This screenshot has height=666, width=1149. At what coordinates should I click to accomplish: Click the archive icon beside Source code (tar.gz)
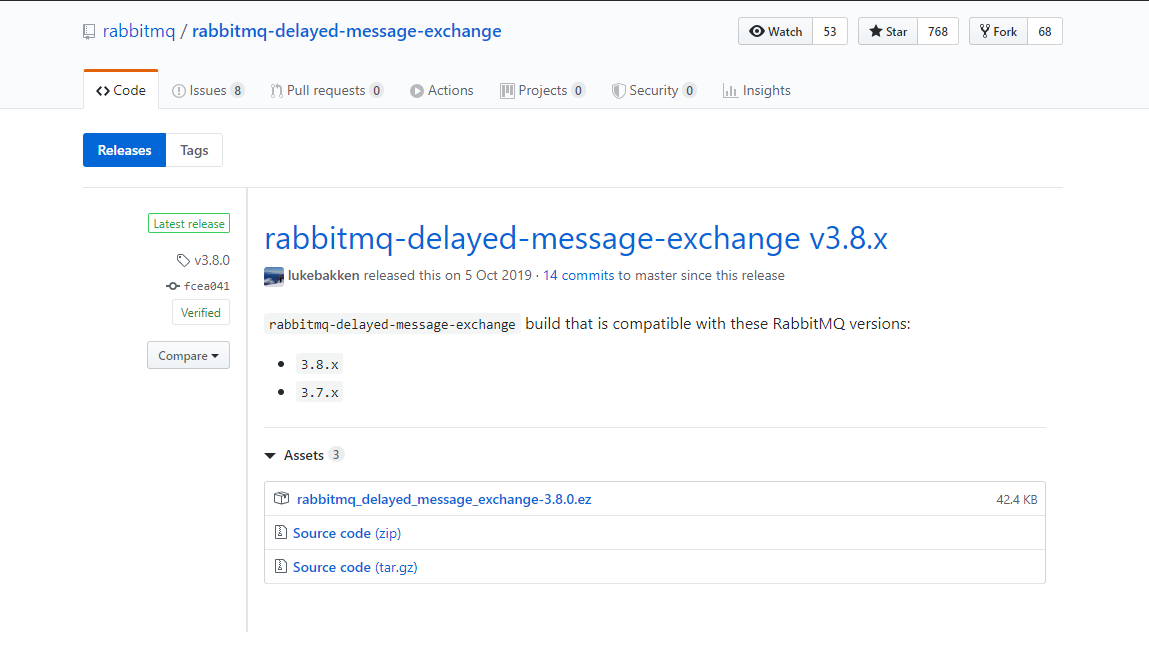281,567
